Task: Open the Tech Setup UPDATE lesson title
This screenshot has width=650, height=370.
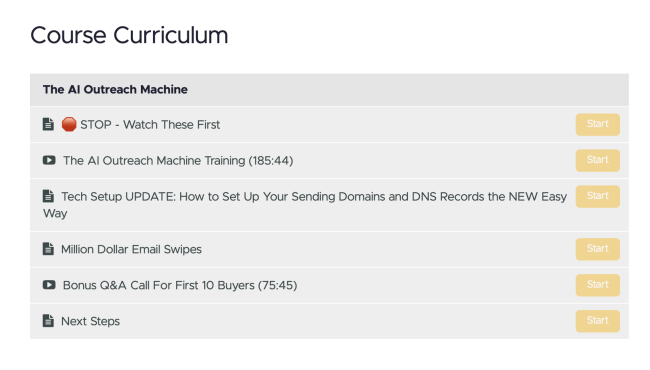Action: point(305,205)
